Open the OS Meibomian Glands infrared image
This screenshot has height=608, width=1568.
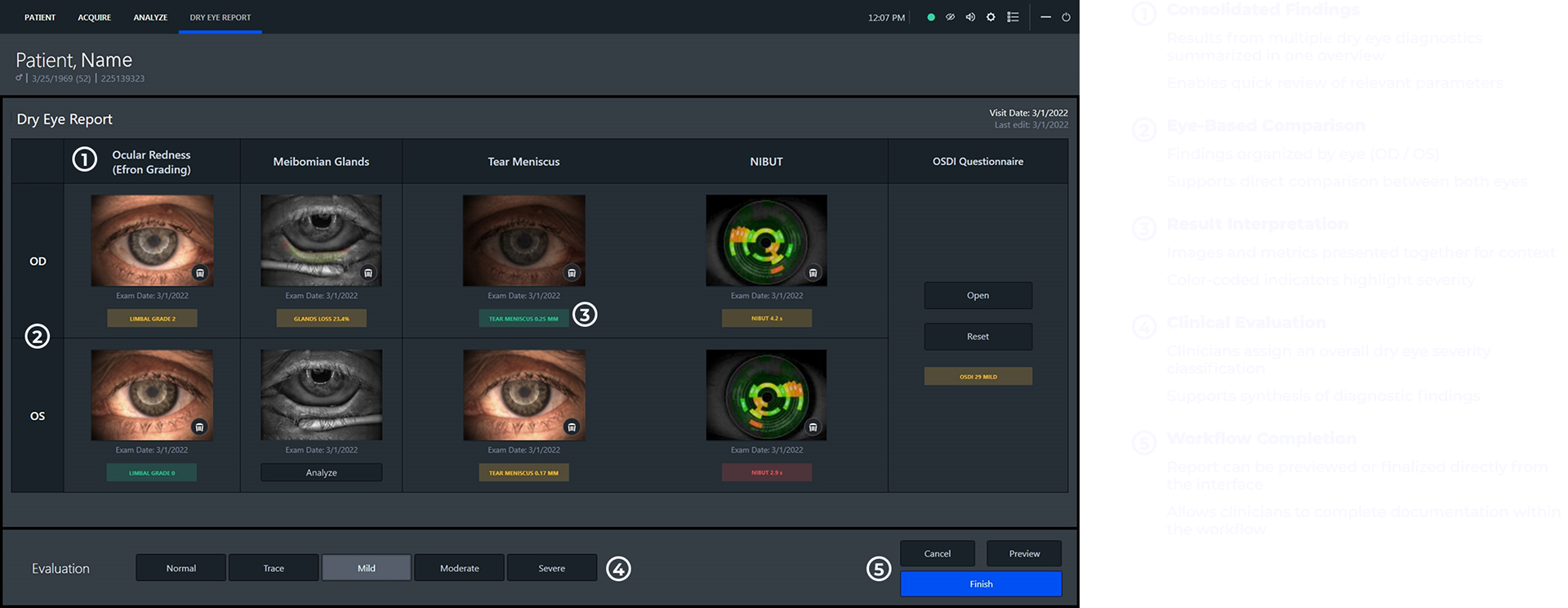tap(321, 395)
